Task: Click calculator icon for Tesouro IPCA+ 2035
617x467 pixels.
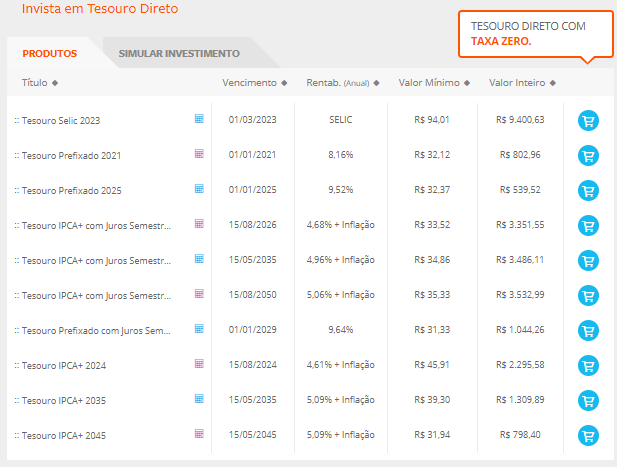Action: pyautogui.click(x=199, y=398)
